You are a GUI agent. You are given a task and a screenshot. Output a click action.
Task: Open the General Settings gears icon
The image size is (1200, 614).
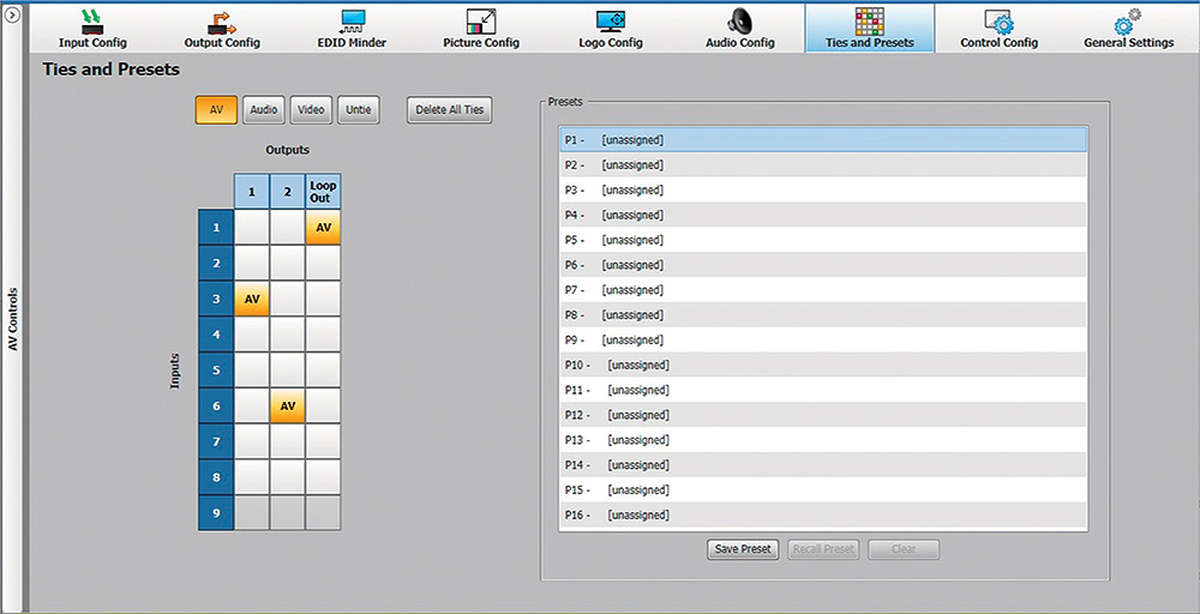click(1128, 20)
